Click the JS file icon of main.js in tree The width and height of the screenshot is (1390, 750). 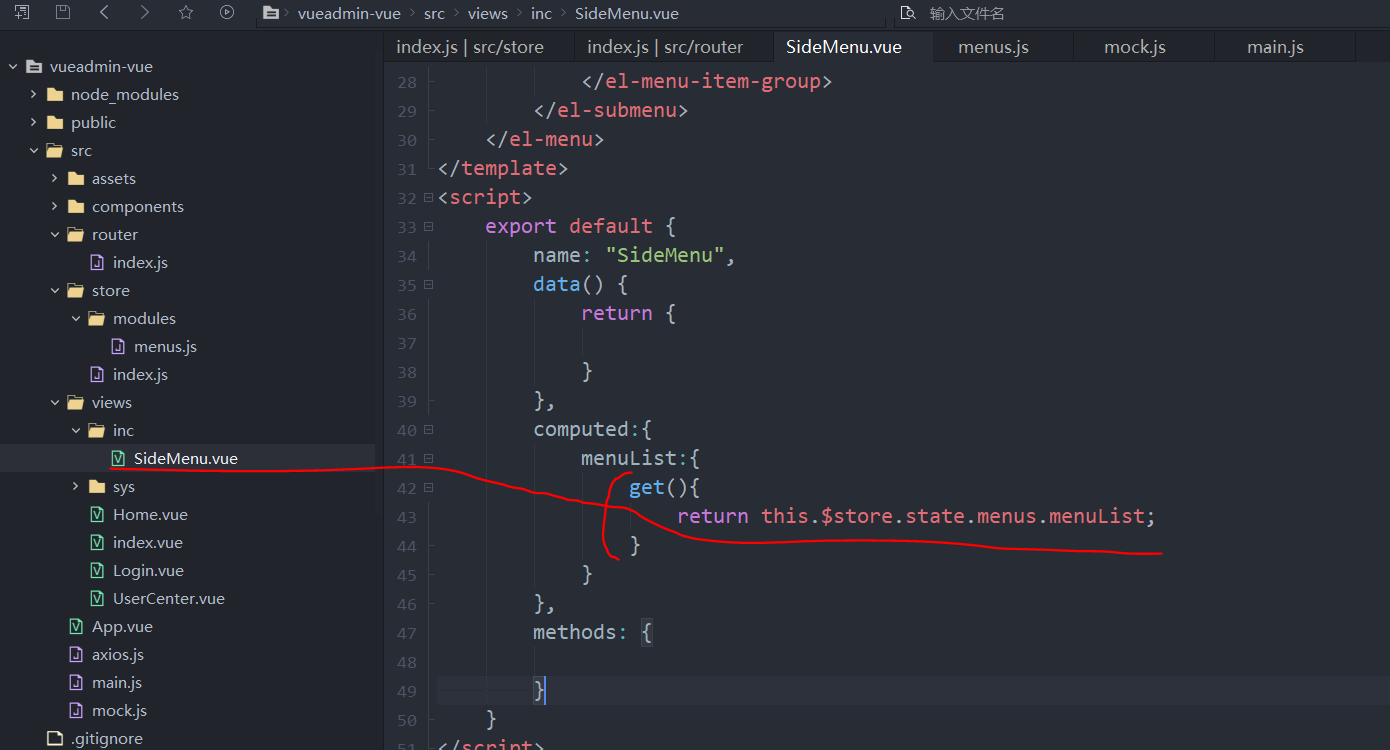[x=76, y=683]
